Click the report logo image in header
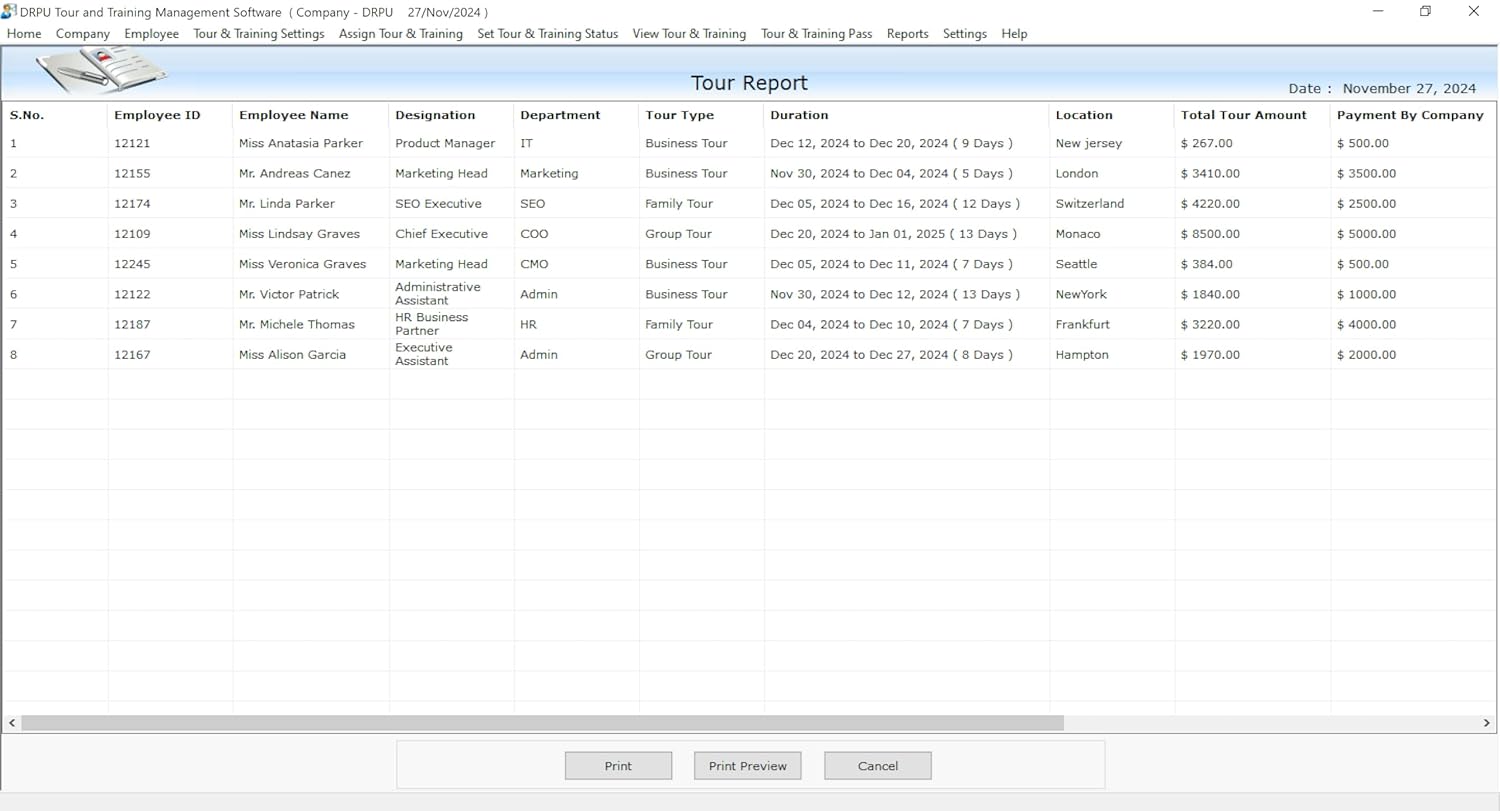 click(x=102, y=70)
